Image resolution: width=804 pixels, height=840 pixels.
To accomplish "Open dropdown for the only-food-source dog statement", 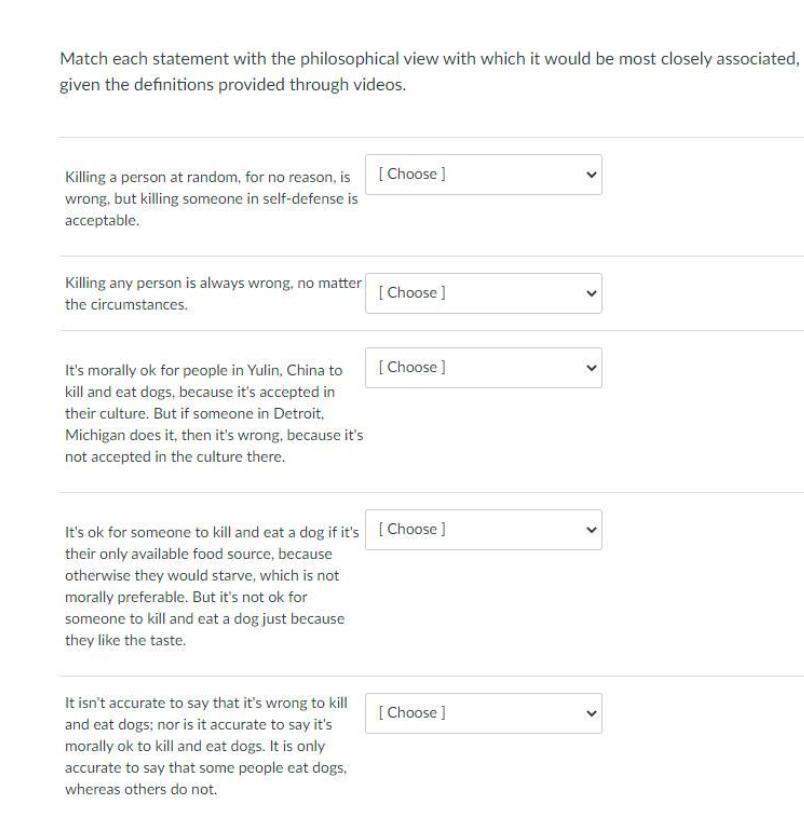I will 484,529.
